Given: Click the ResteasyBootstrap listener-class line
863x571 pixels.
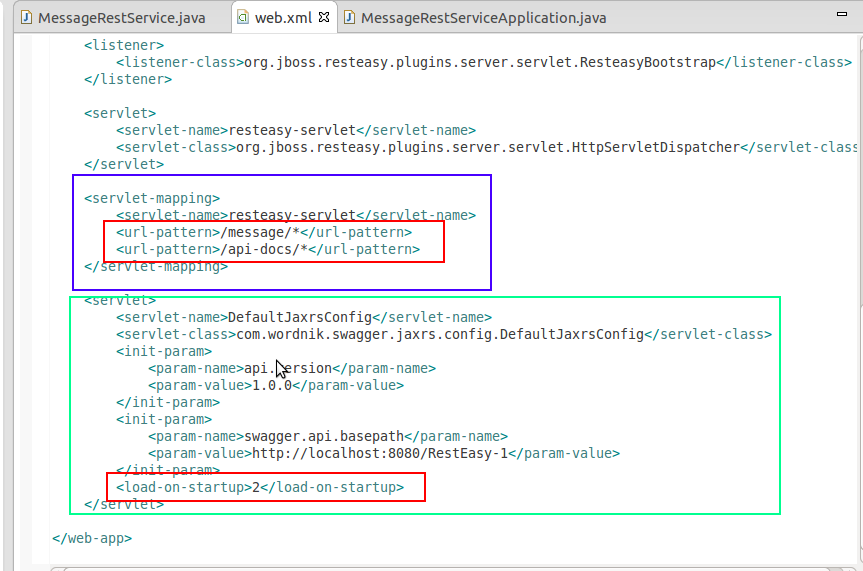Looking at the screenshot, I should [x=484, y=62].
